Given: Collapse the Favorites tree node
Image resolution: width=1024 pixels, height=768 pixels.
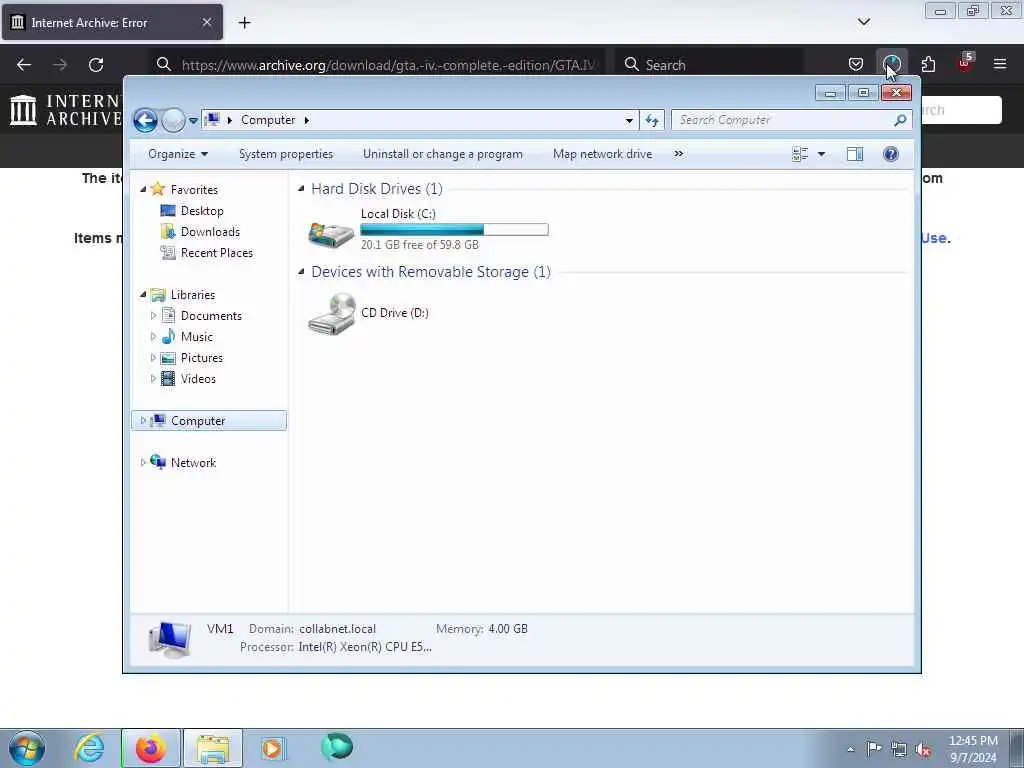Looking at the screenshot, I should pyautogui.click(x=143, y=189).
